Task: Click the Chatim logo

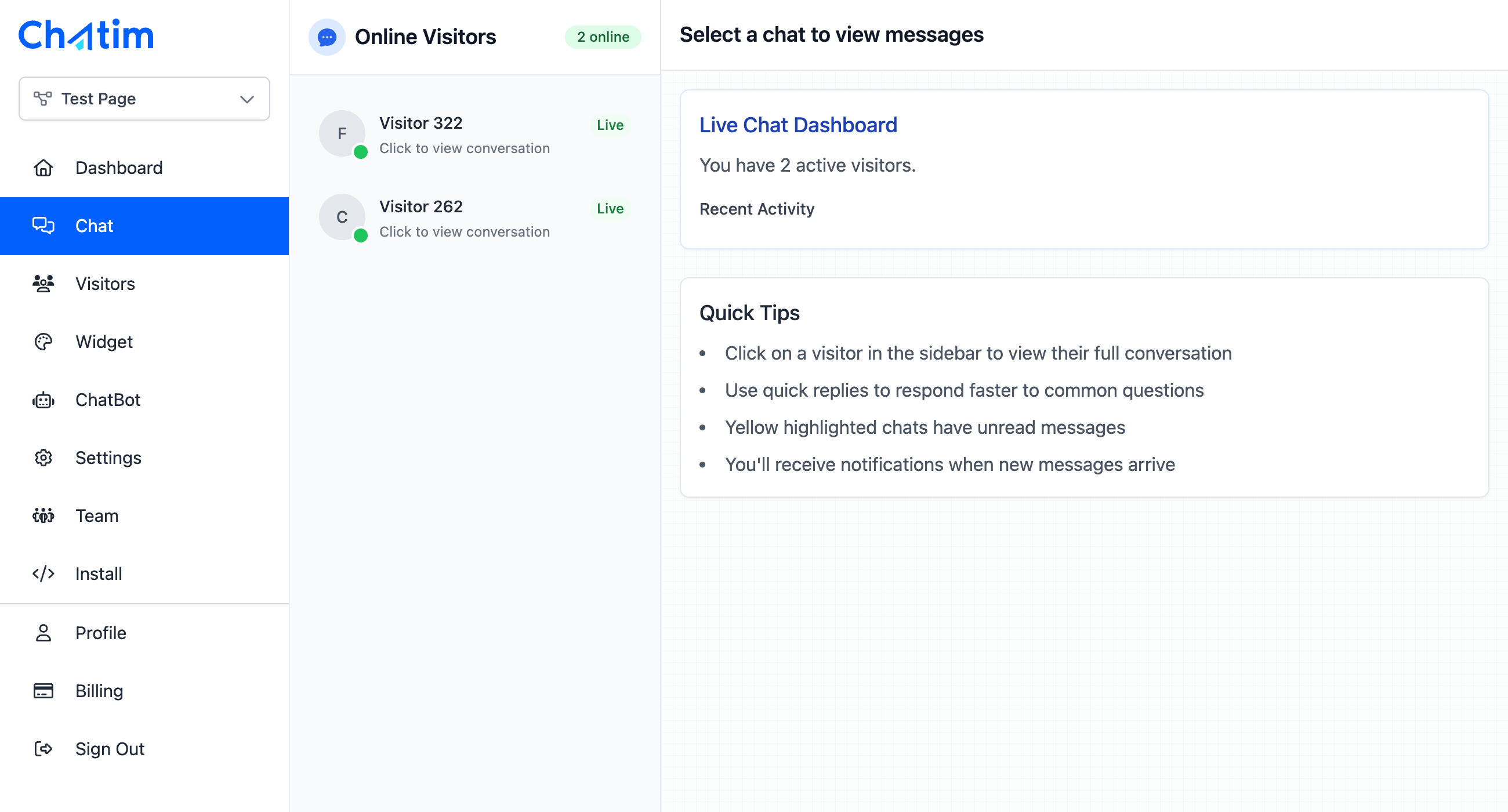Action: coord(86,35)
